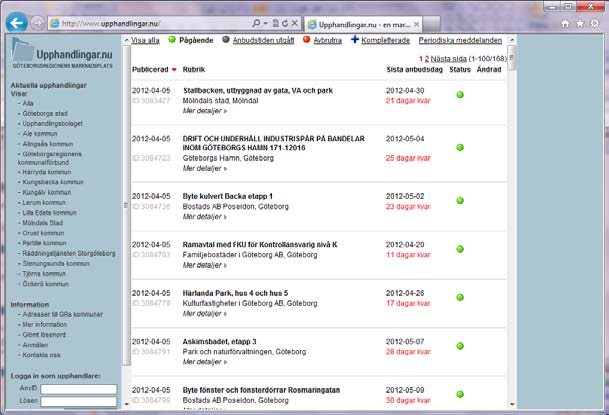The image size is (609, 415).
Task: Click Nästa sida link
Action: 449,59
